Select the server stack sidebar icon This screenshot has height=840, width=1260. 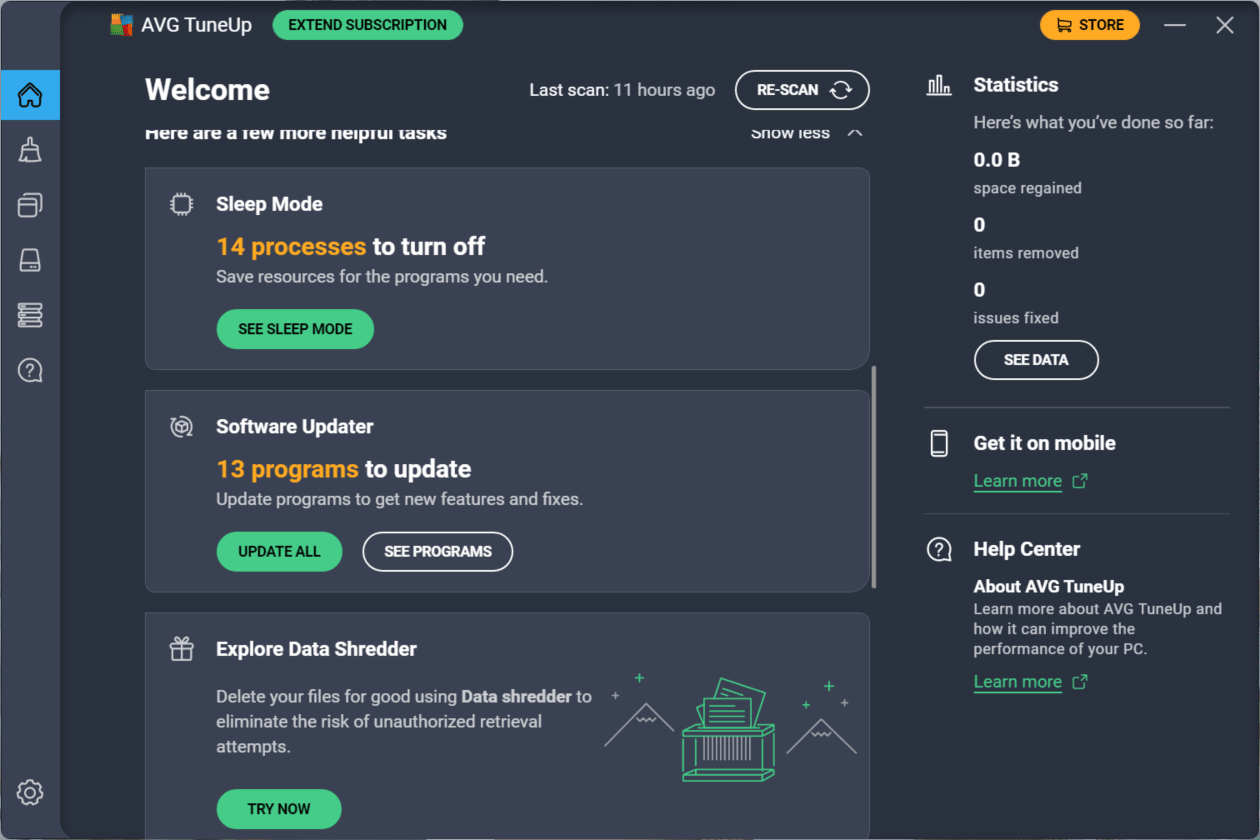coord(30,316)
